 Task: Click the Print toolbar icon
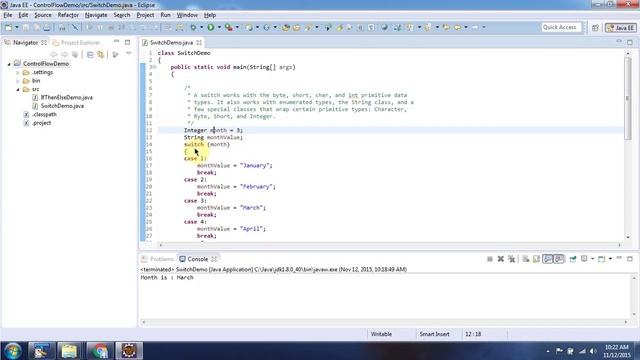pos(47,27)
